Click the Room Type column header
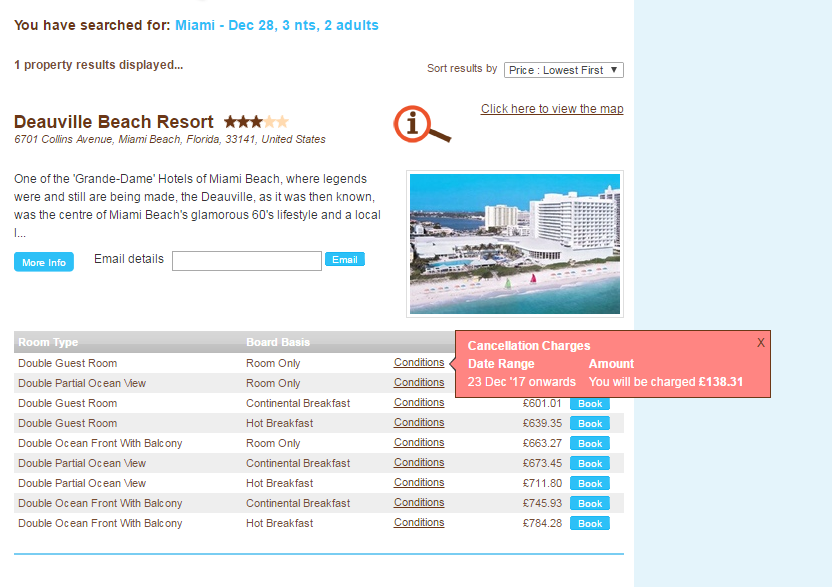Viewport: 832px width, 587px height. coord(48,342)
